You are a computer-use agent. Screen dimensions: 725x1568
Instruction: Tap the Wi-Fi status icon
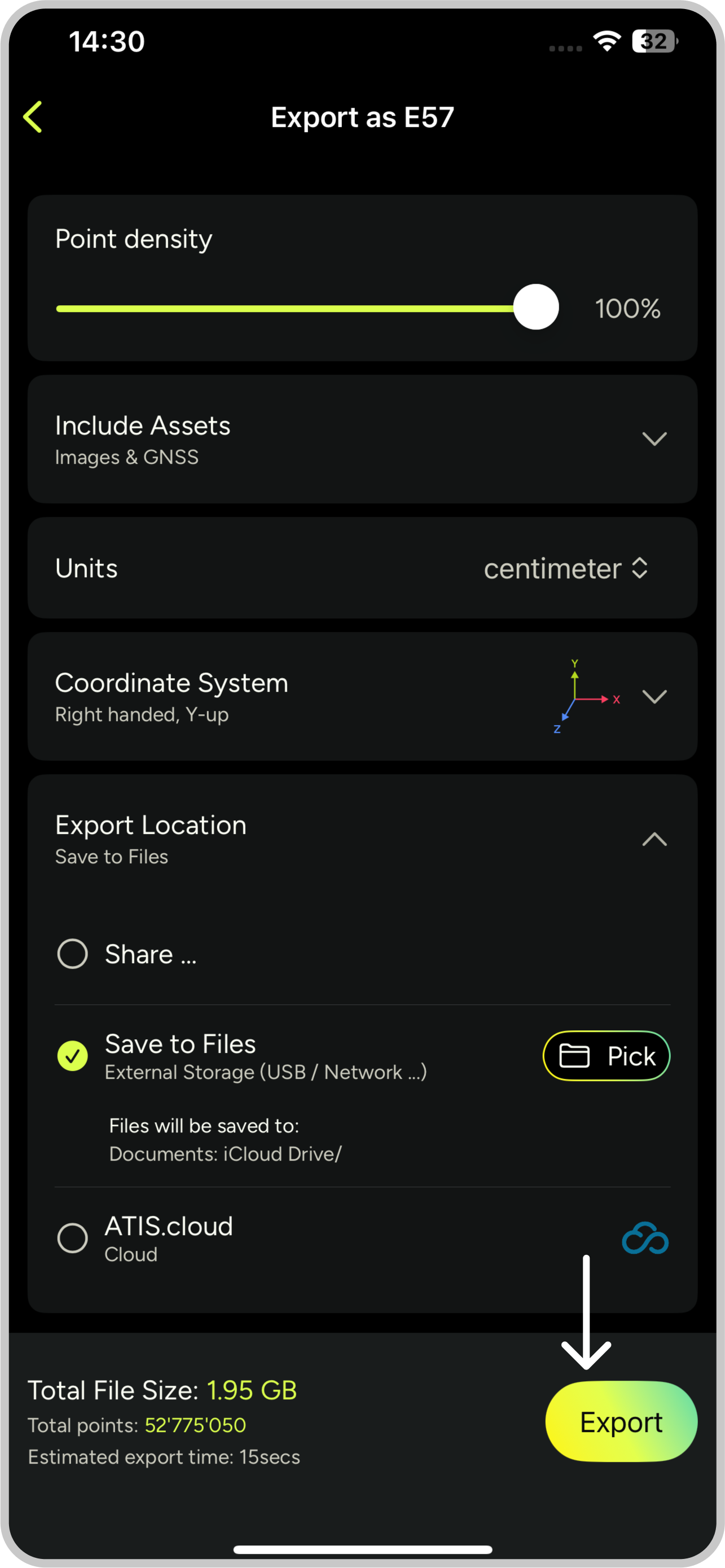607,41
